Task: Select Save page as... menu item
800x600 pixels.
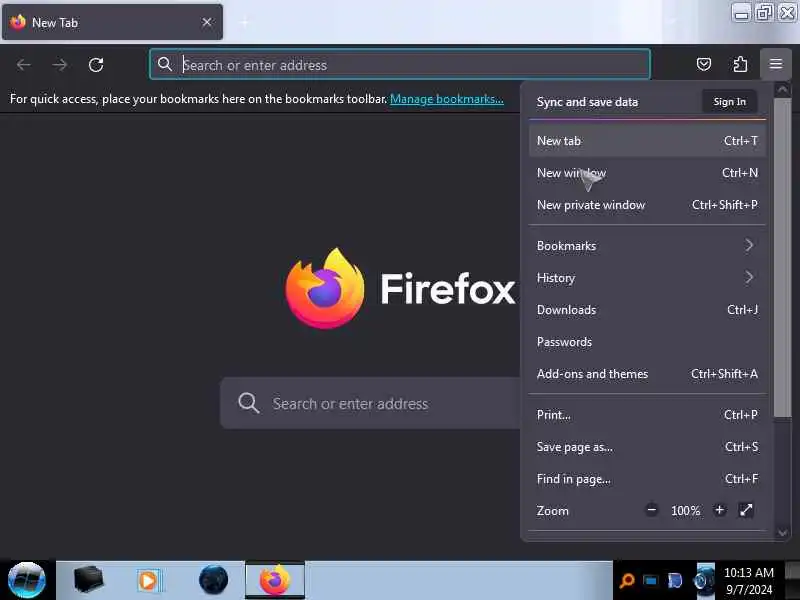Action: 647,447
